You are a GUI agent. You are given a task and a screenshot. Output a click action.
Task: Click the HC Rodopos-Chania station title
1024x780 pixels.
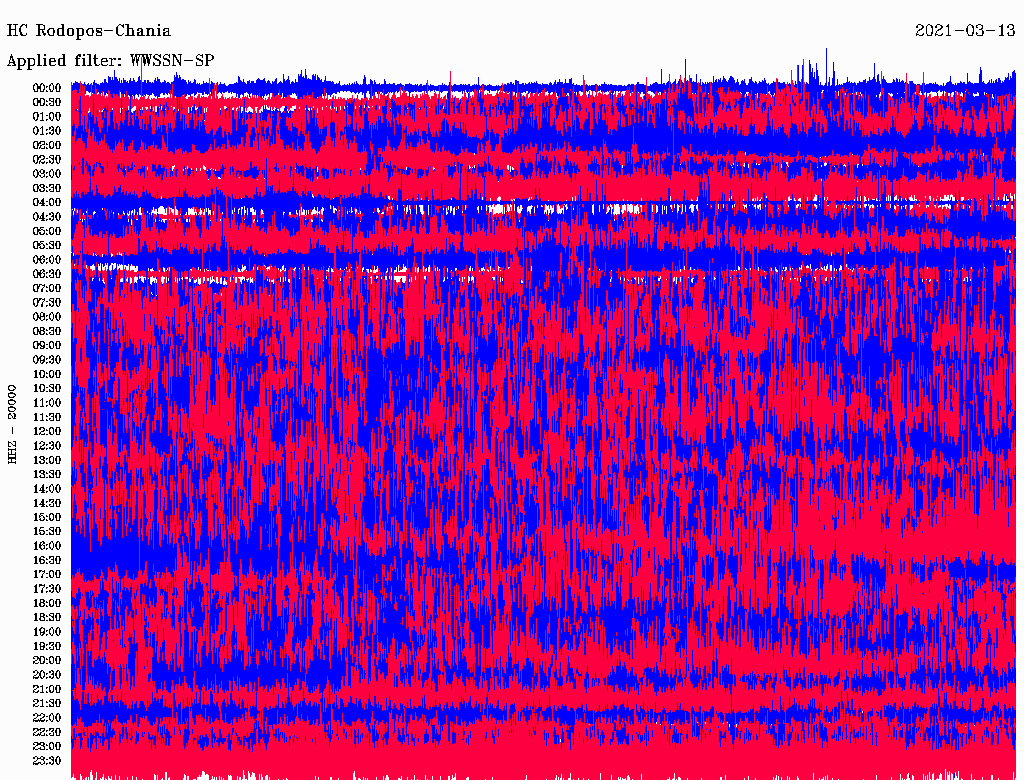click(x=89, y=31)
